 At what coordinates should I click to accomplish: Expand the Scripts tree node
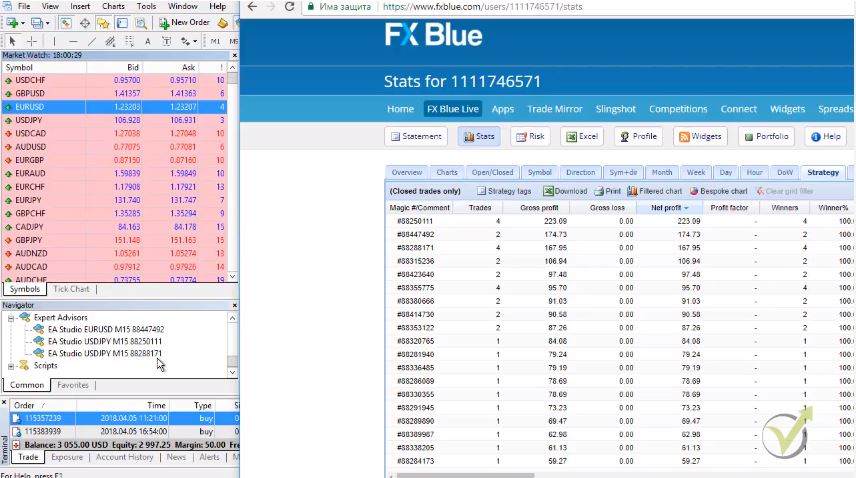point(11,366)
